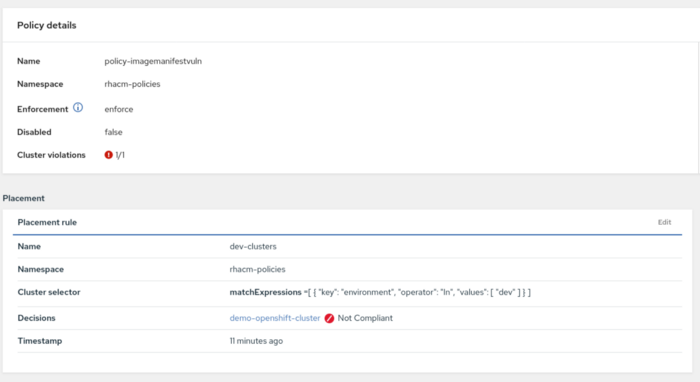
Task: Click the red Not Compliant status icon
Action: (x=329, y=318)
